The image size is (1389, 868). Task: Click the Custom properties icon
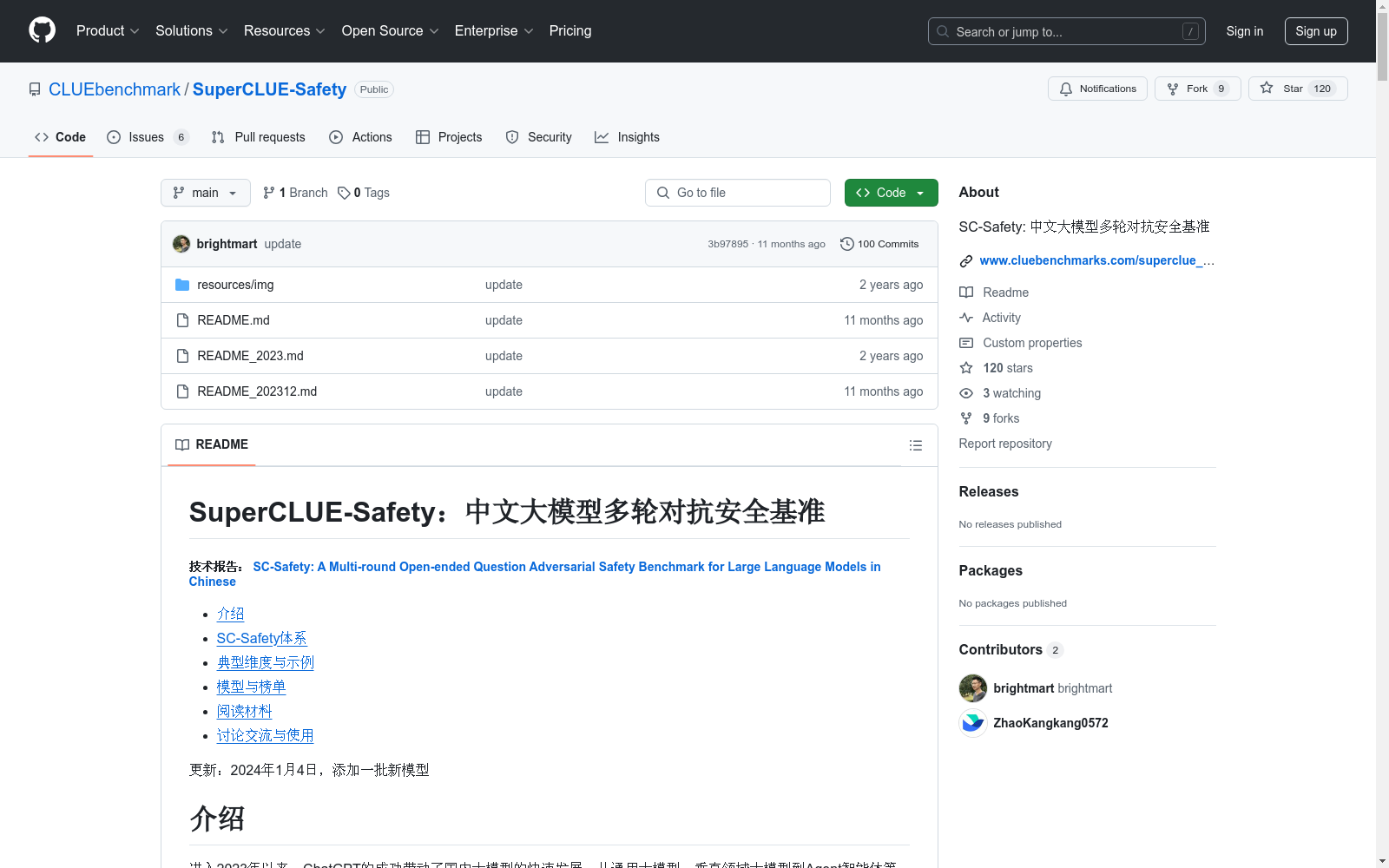coord(966,343)
